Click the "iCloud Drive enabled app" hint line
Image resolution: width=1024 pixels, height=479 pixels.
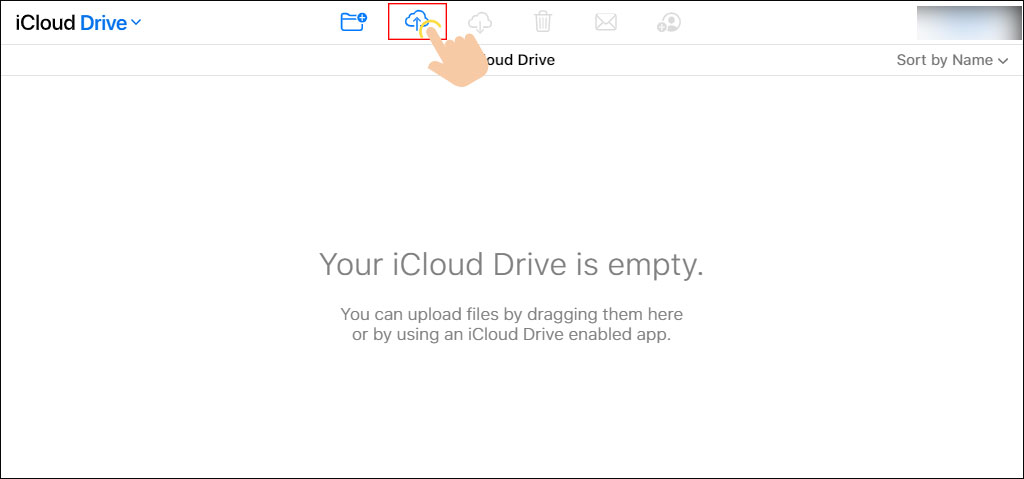pyautogui.click(x=511, y=335)
